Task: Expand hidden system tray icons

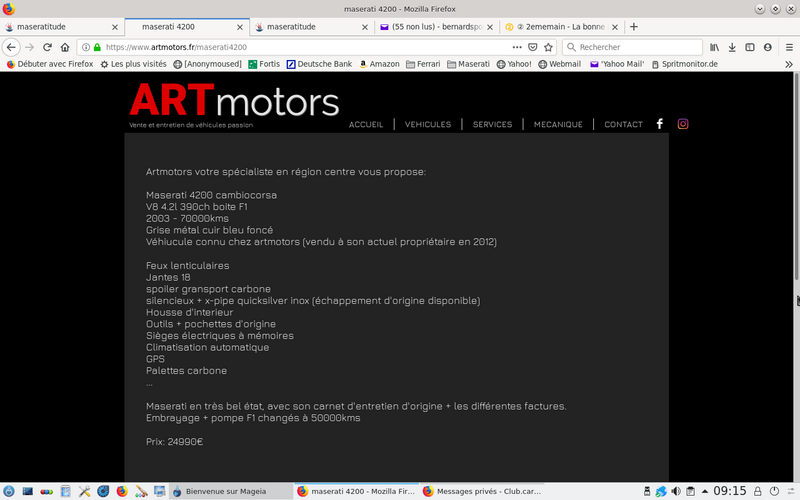Action: 705,491
